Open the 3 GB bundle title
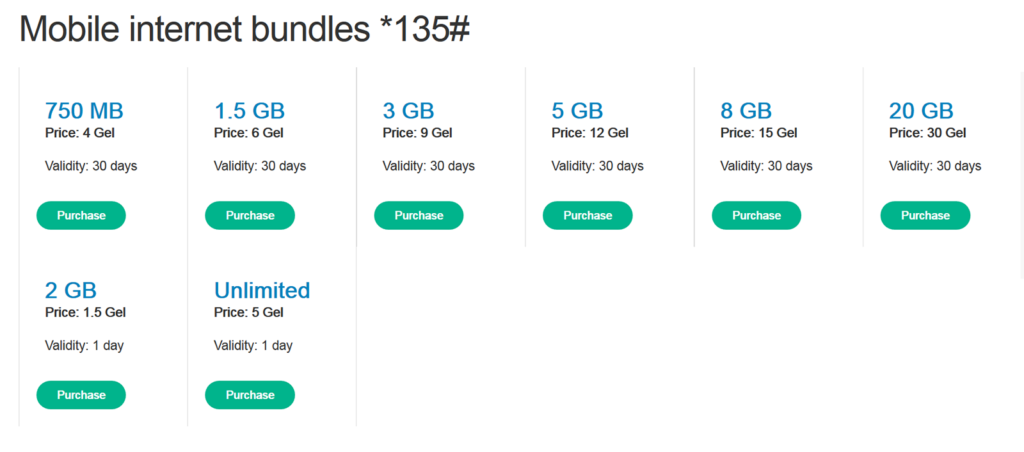1024x452 pixels. (x=409, y=110)
